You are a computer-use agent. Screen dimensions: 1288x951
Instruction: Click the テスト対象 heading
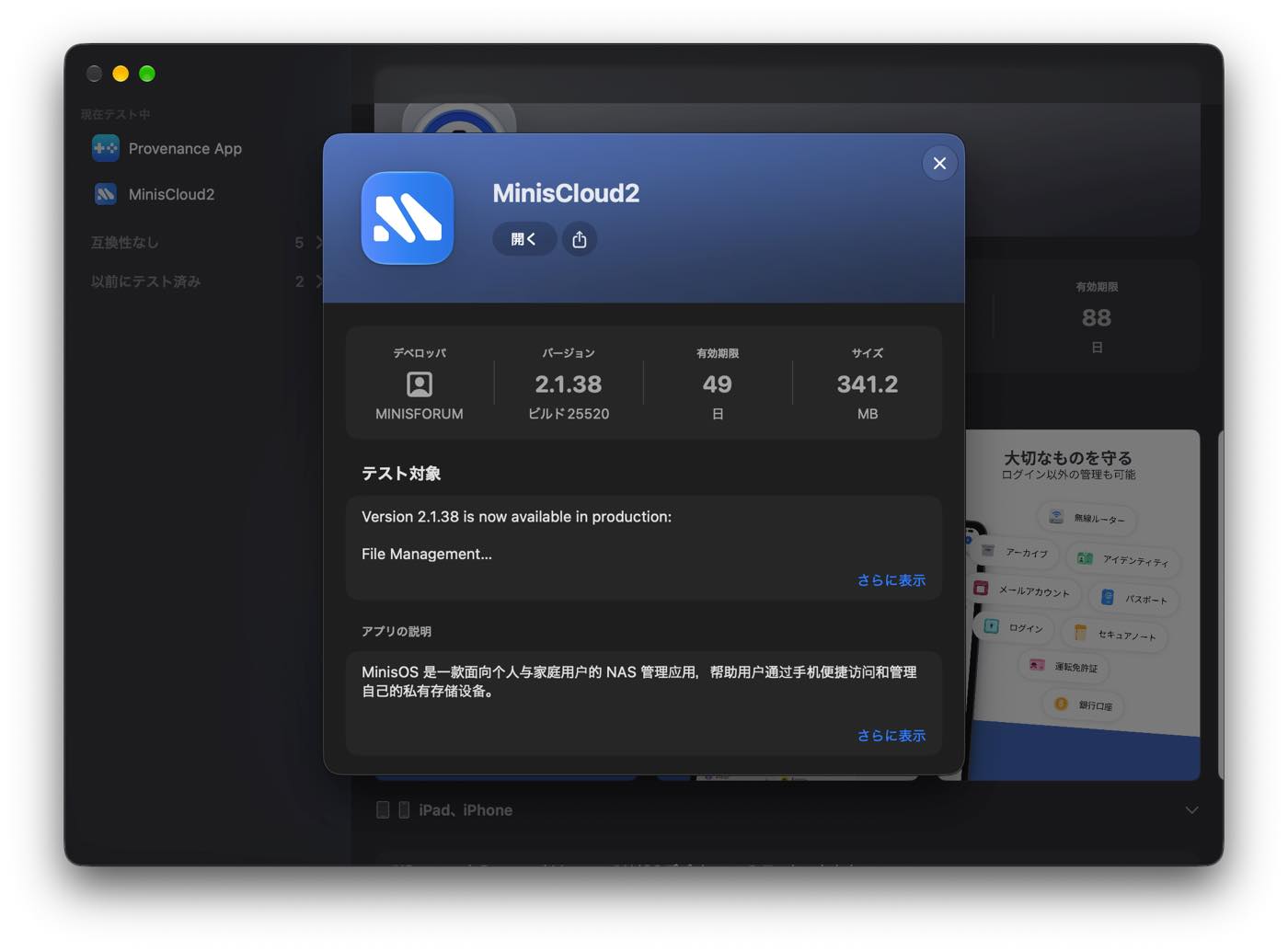click(401, 474)
